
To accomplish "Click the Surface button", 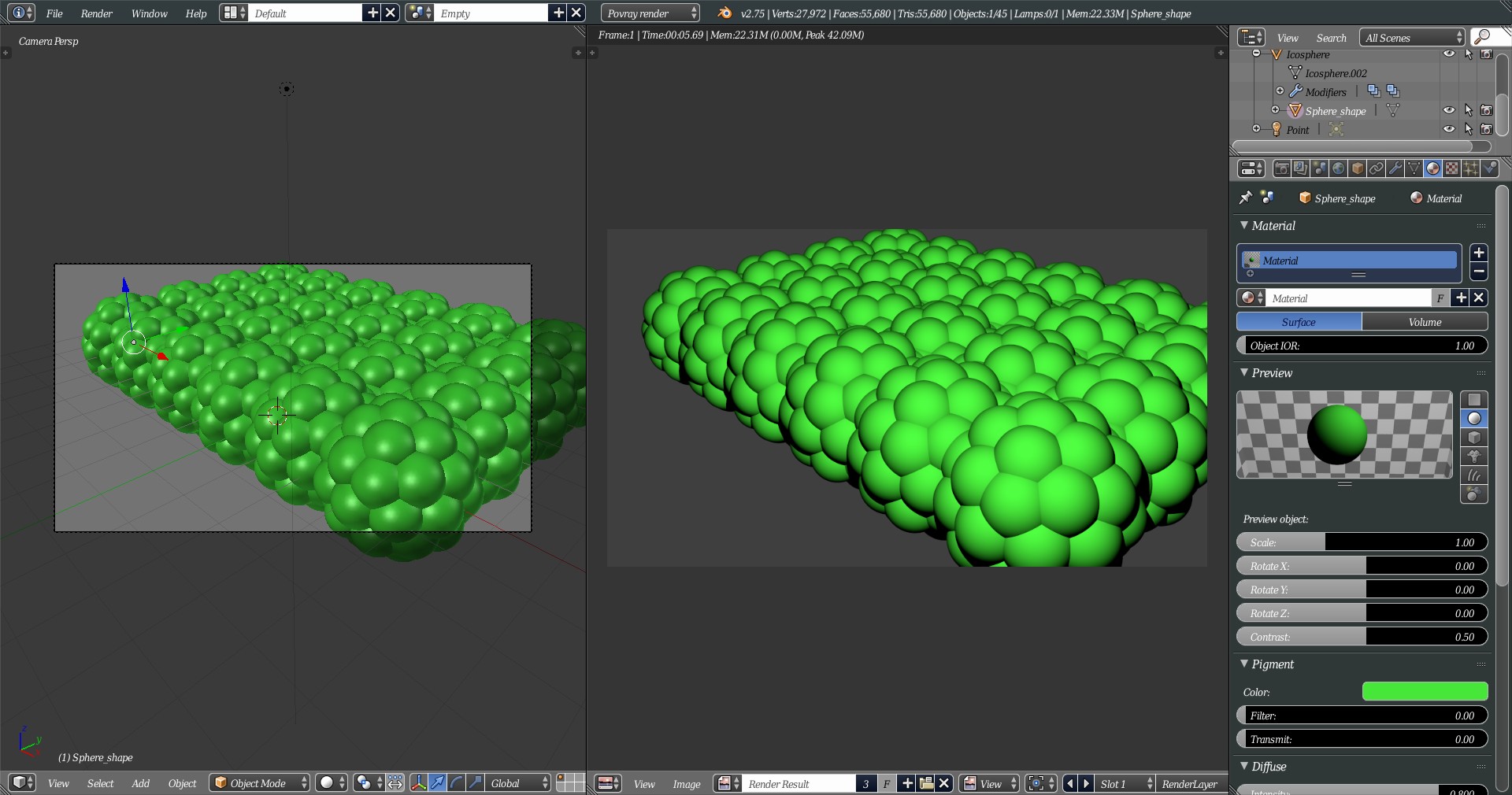I will (x=1299, y=322).
